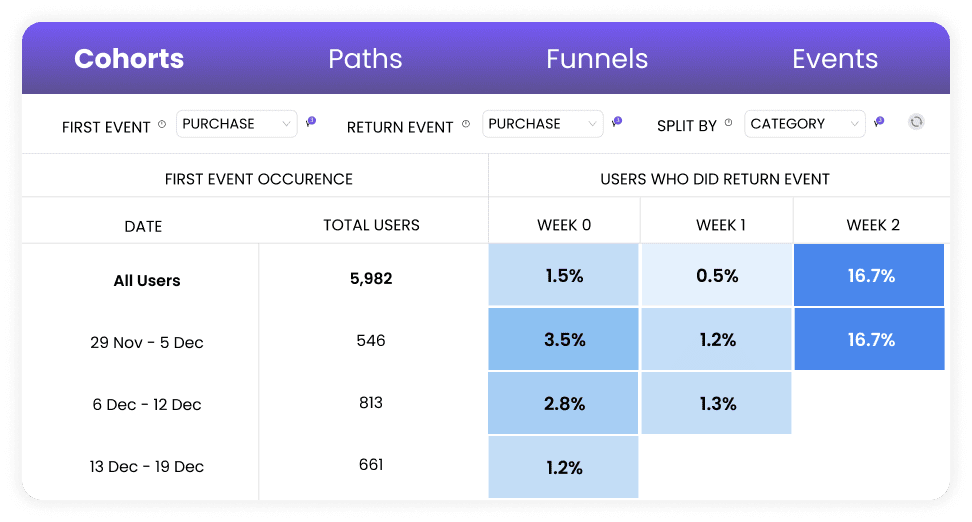Click the FIRST EVENT OCCURENCE header
The image size is (972, 522).
tap(258, 179)
